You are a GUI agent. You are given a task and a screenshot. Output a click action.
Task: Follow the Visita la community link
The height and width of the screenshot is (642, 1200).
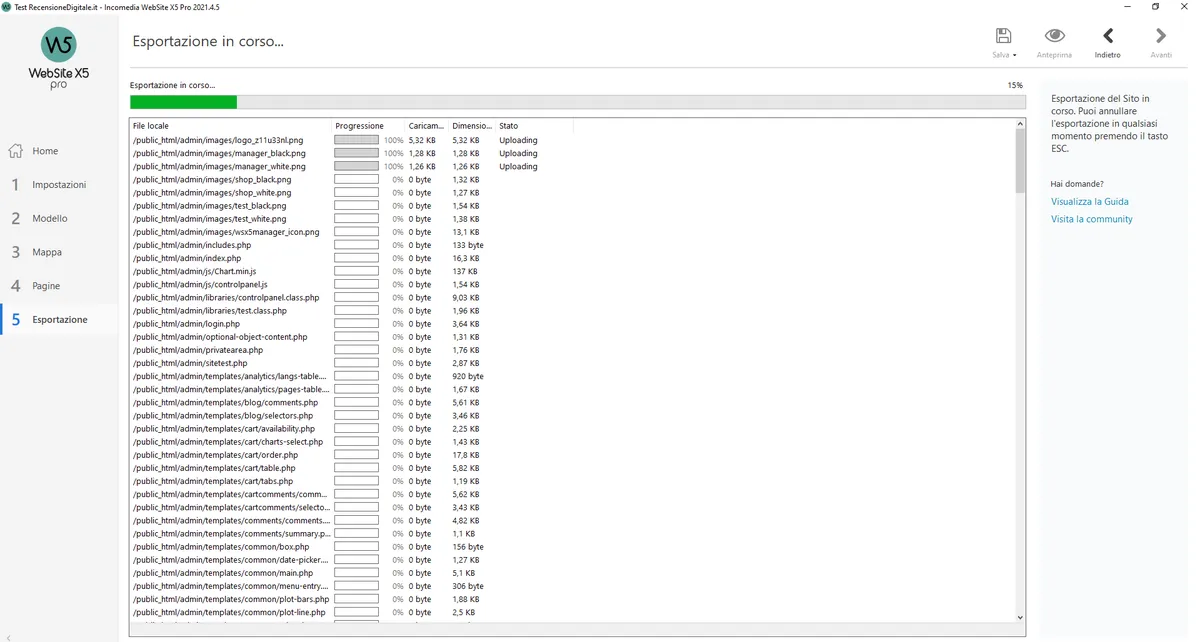[1091, 219]
